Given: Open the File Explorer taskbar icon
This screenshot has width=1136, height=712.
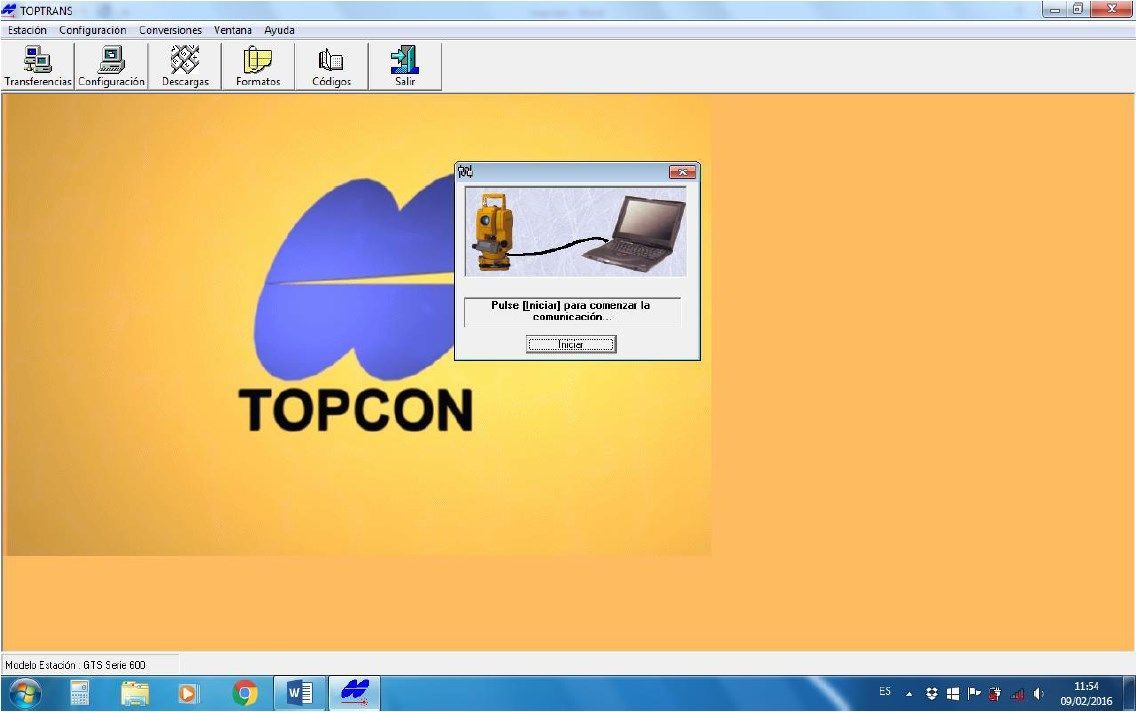Looking at the screenshot, I should coord(135,694).
